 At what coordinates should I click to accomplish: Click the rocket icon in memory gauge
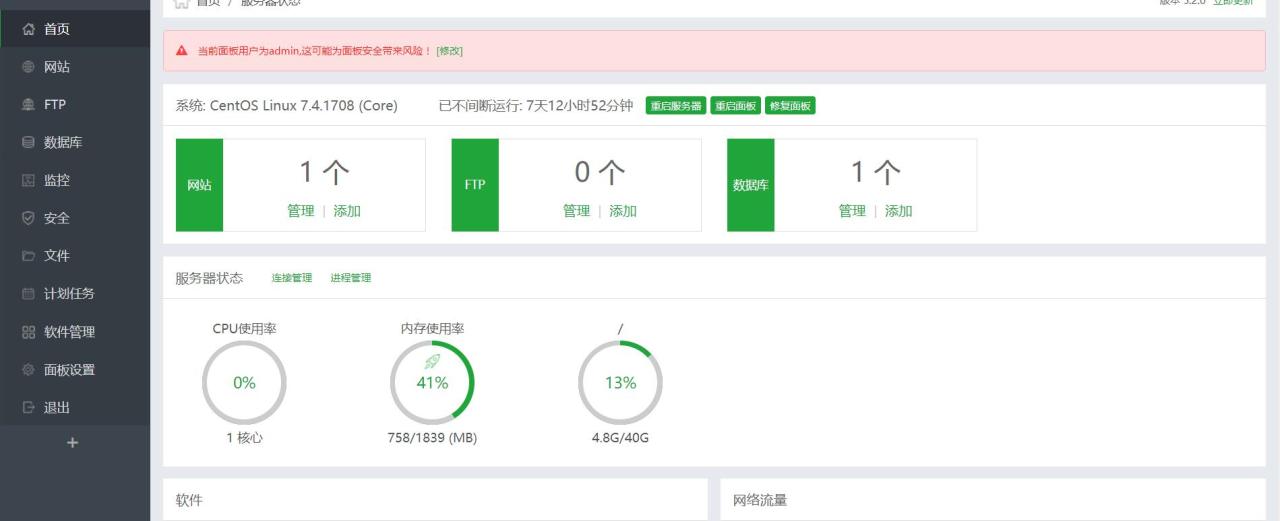tap(432, 362)
